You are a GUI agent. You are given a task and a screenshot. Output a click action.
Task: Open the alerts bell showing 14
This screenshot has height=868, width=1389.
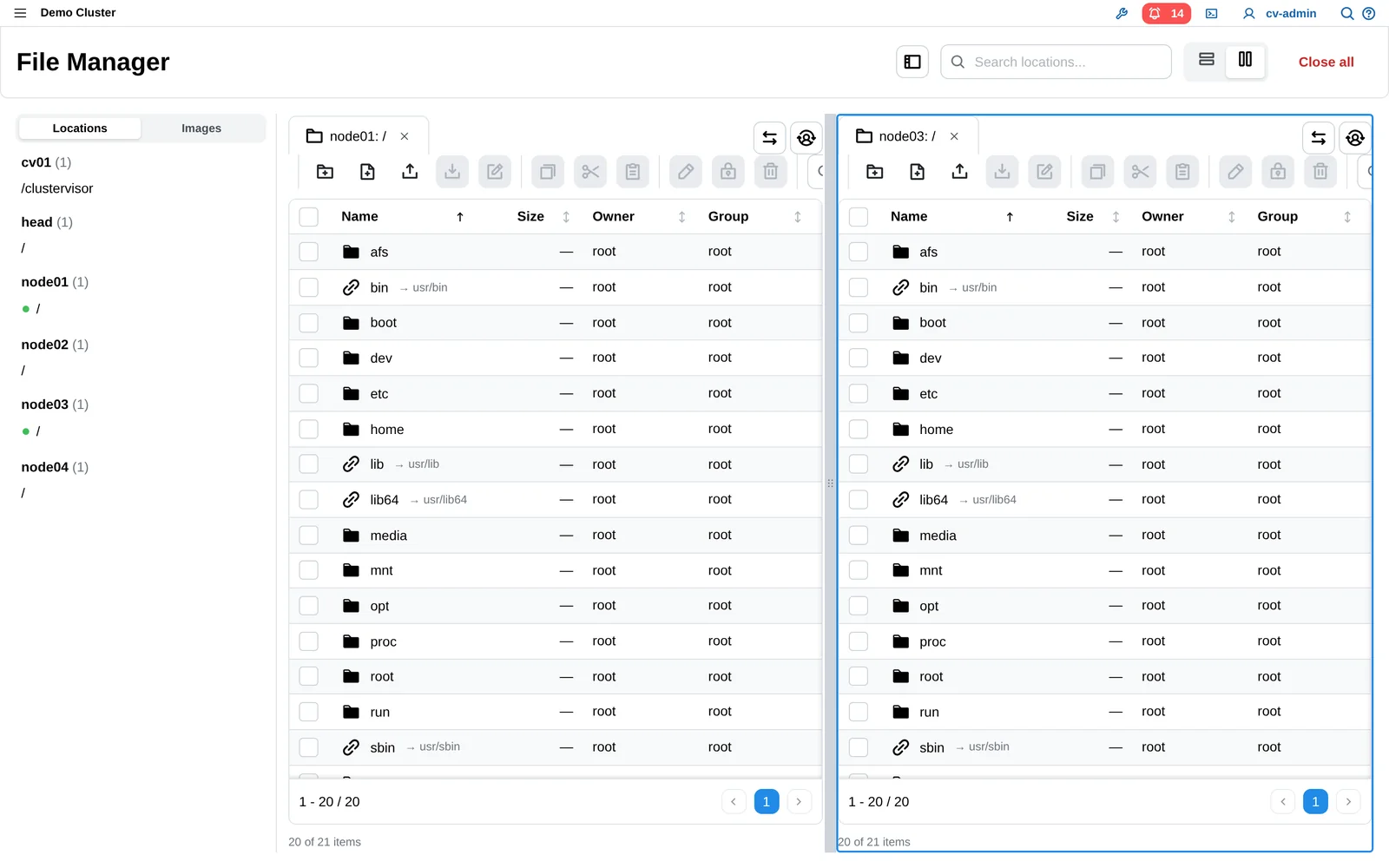(x=1166, y=13)
